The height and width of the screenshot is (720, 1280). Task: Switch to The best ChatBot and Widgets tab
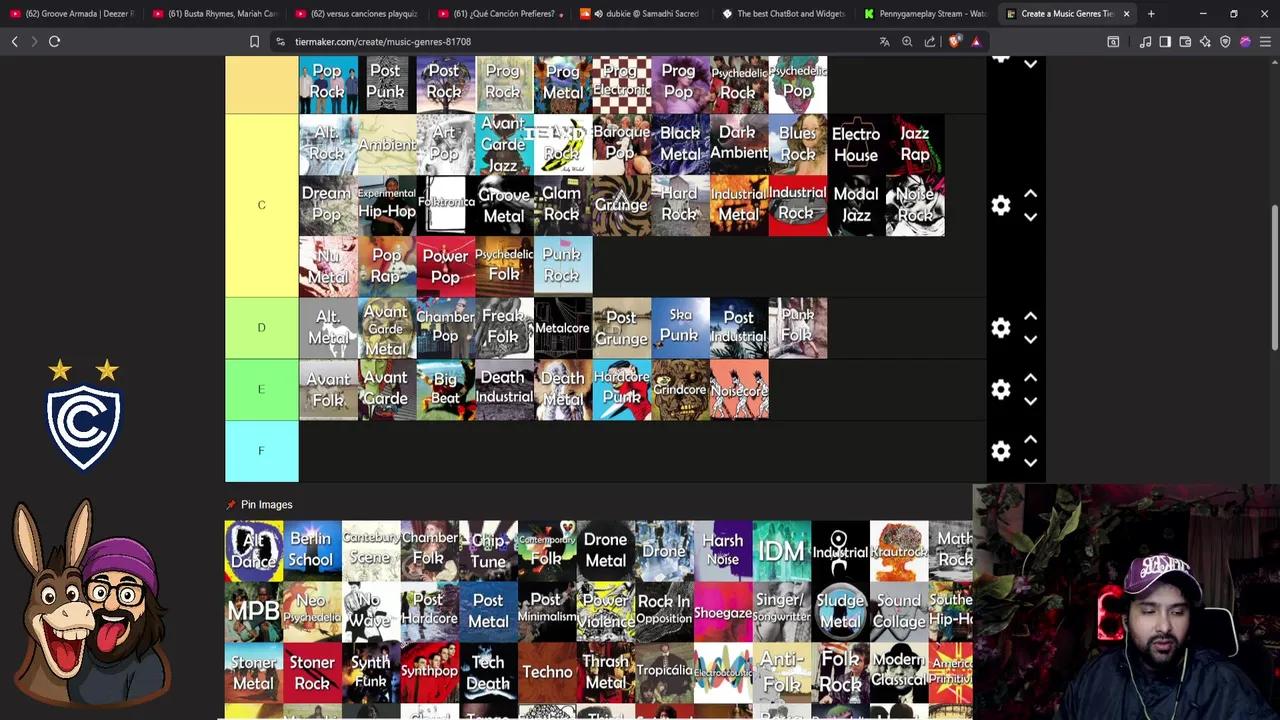pos(784,14)
